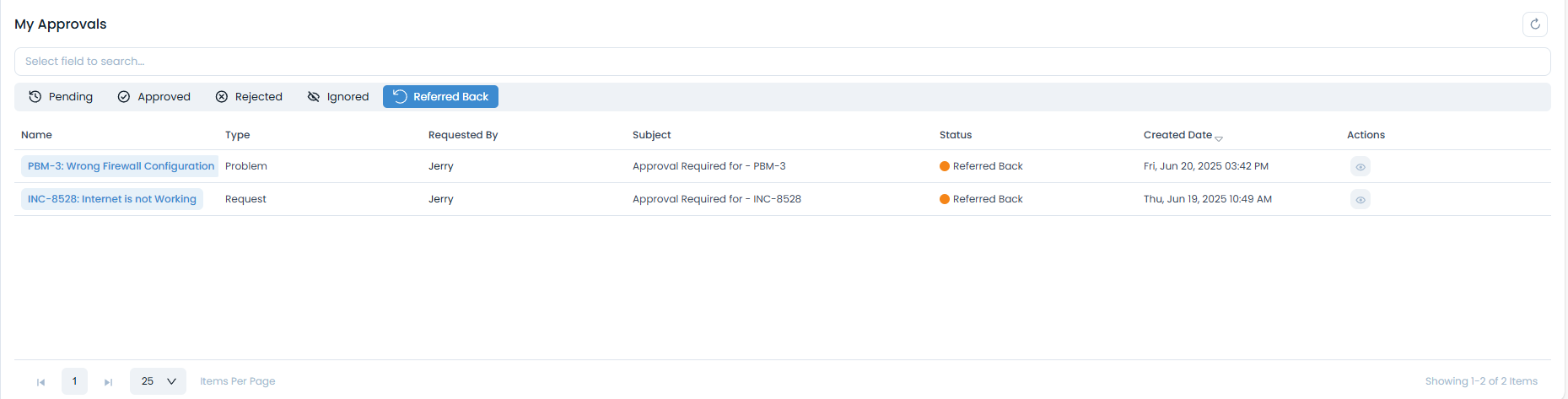
Task: View details of the INC-8528 approval via eye icon
Action: click(1360, 200)
